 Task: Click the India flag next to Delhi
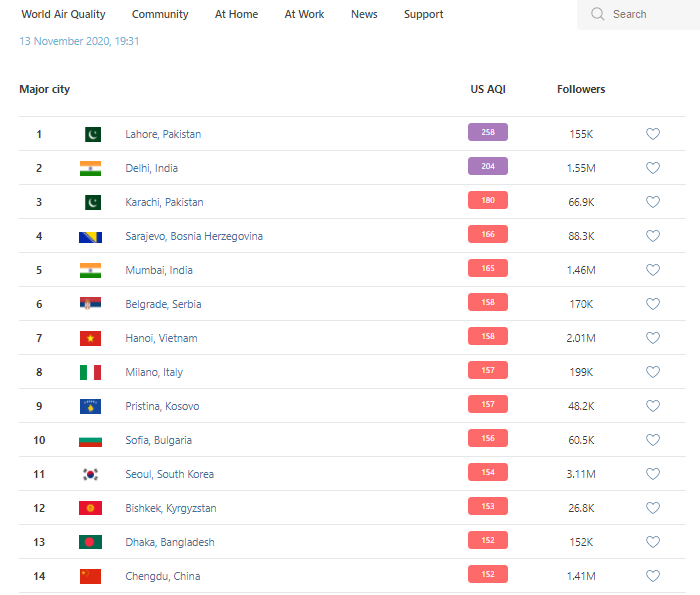[91, 168]
